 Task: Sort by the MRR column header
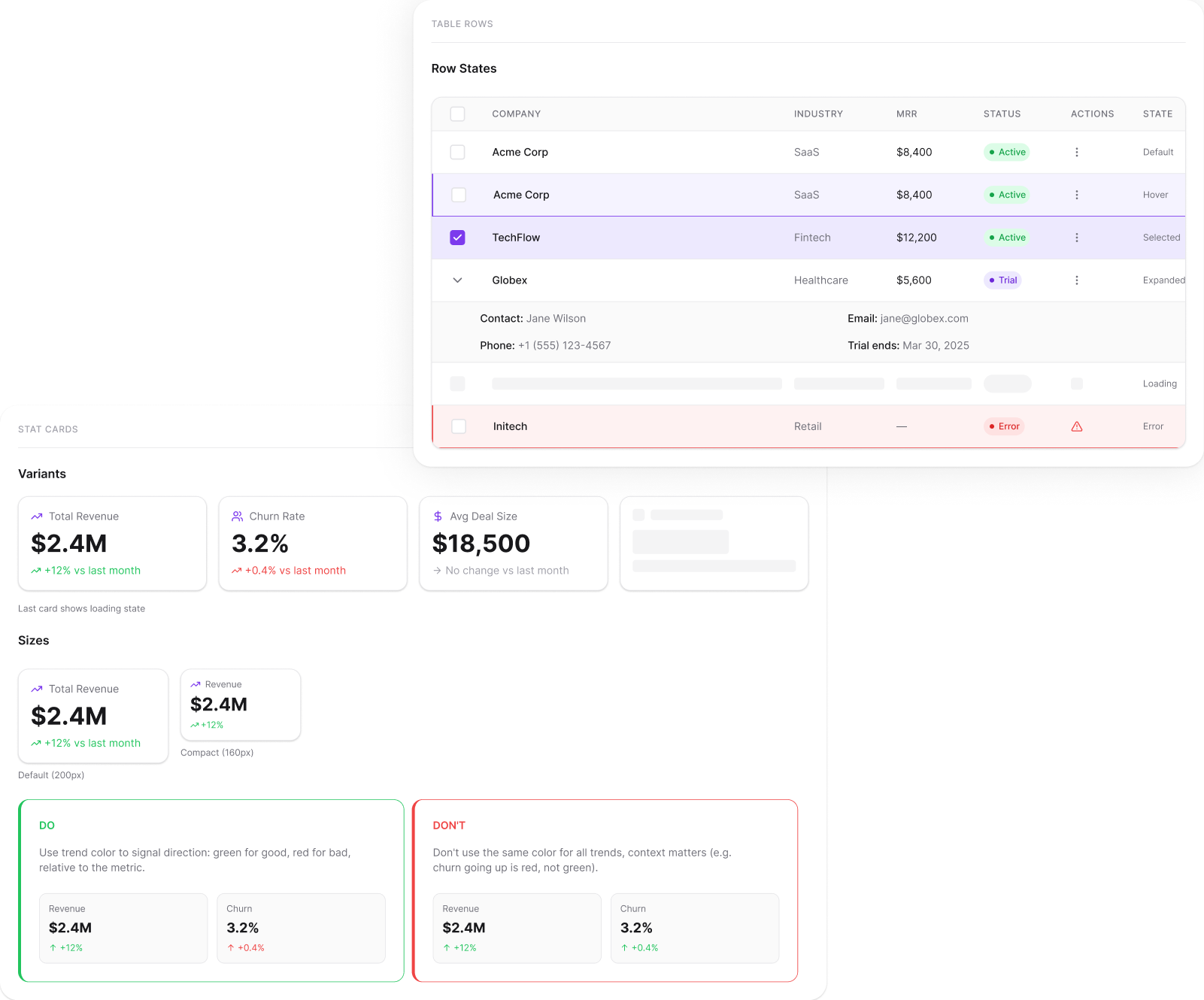point(907,114)
